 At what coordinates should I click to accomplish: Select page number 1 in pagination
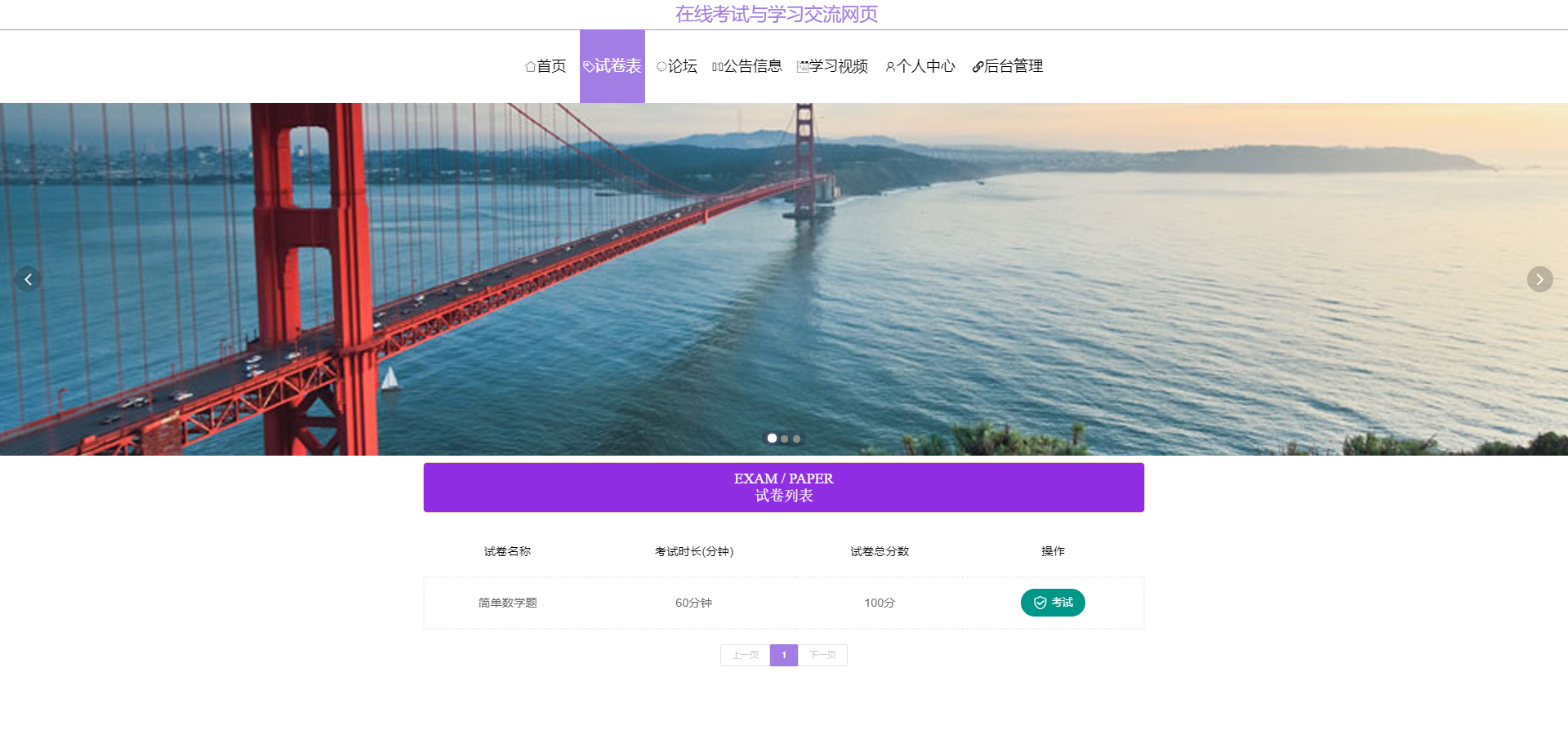click(x=783, y=655)
